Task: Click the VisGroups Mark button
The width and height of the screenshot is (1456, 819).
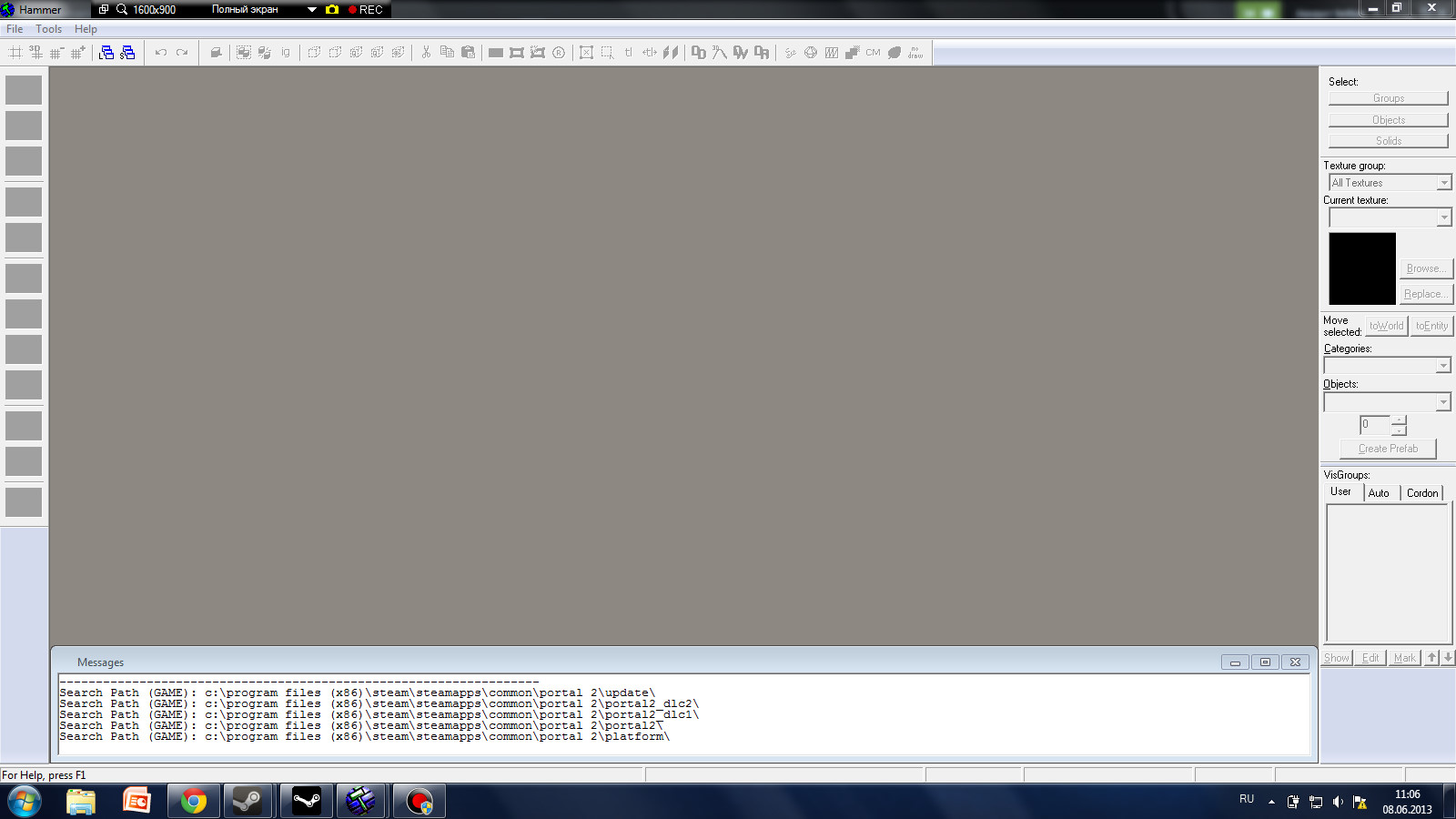Action: [x=1405, y=658]
